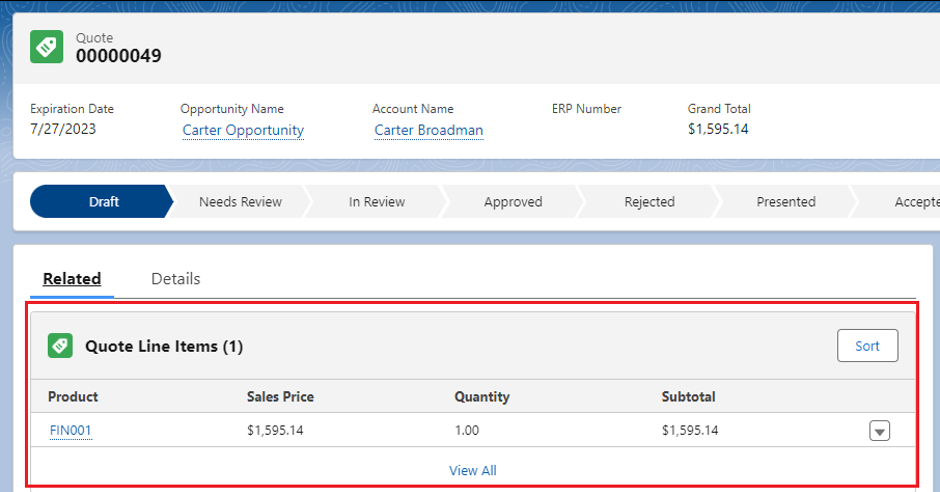Select the Needs Review stage
The width and height of the screenshot is (940, 492).
(x=240, y=202)
